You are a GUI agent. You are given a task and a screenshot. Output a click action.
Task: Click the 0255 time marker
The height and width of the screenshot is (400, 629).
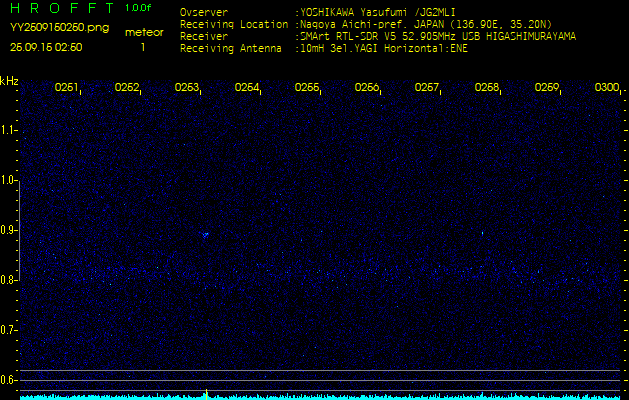pyautogui.click(x=307, y=88)
